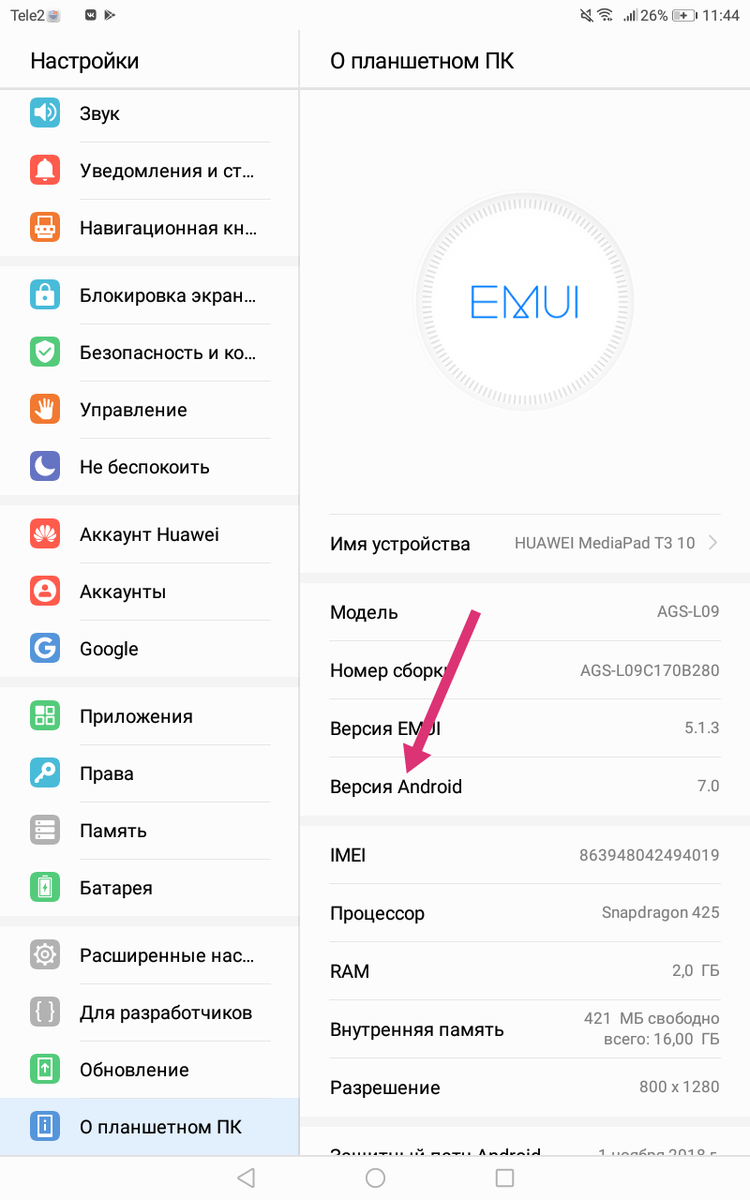
Task: Tap the recent apps square button
Action: [505, 1177]
